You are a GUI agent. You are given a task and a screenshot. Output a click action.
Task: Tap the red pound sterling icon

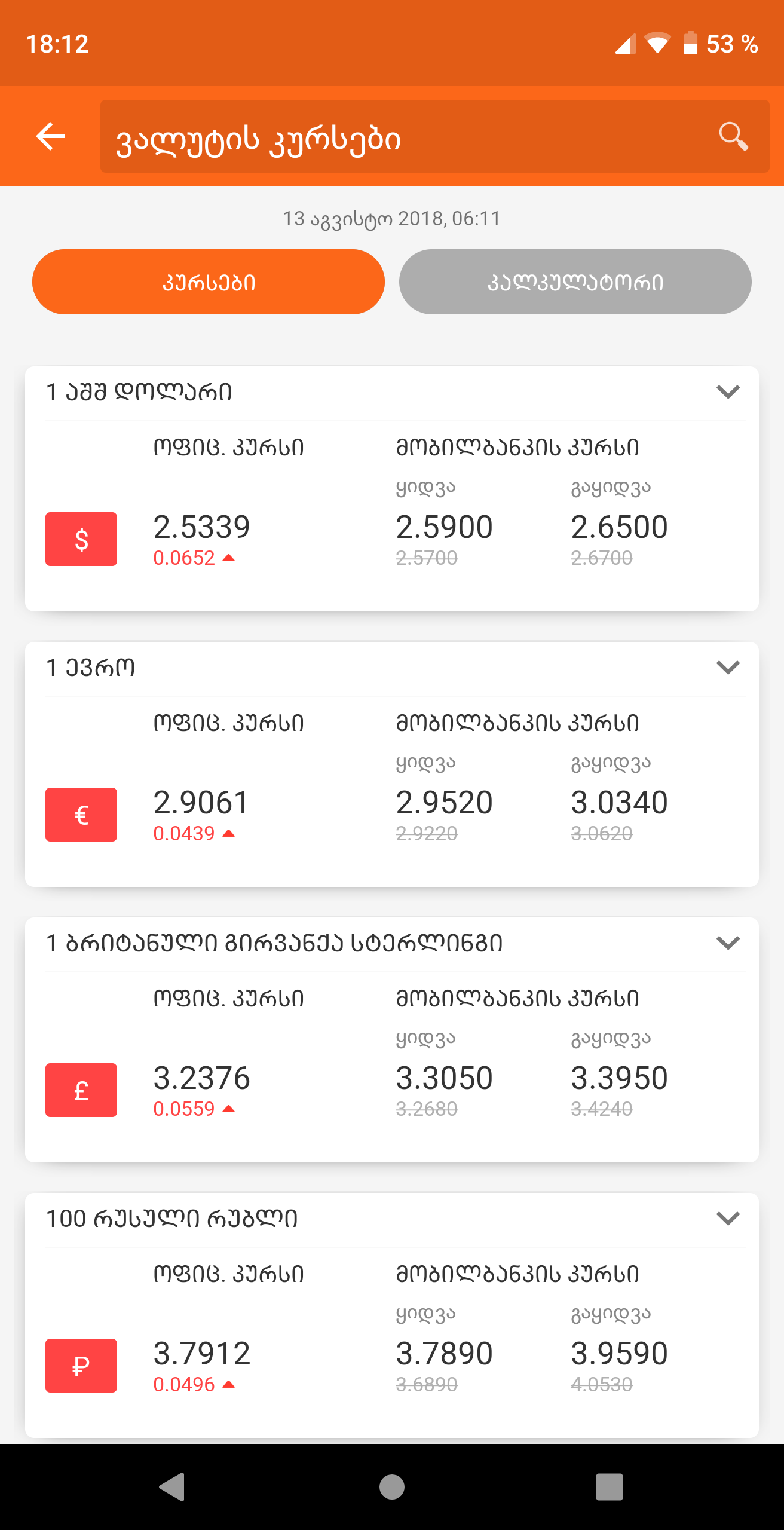click(81, 1090)
